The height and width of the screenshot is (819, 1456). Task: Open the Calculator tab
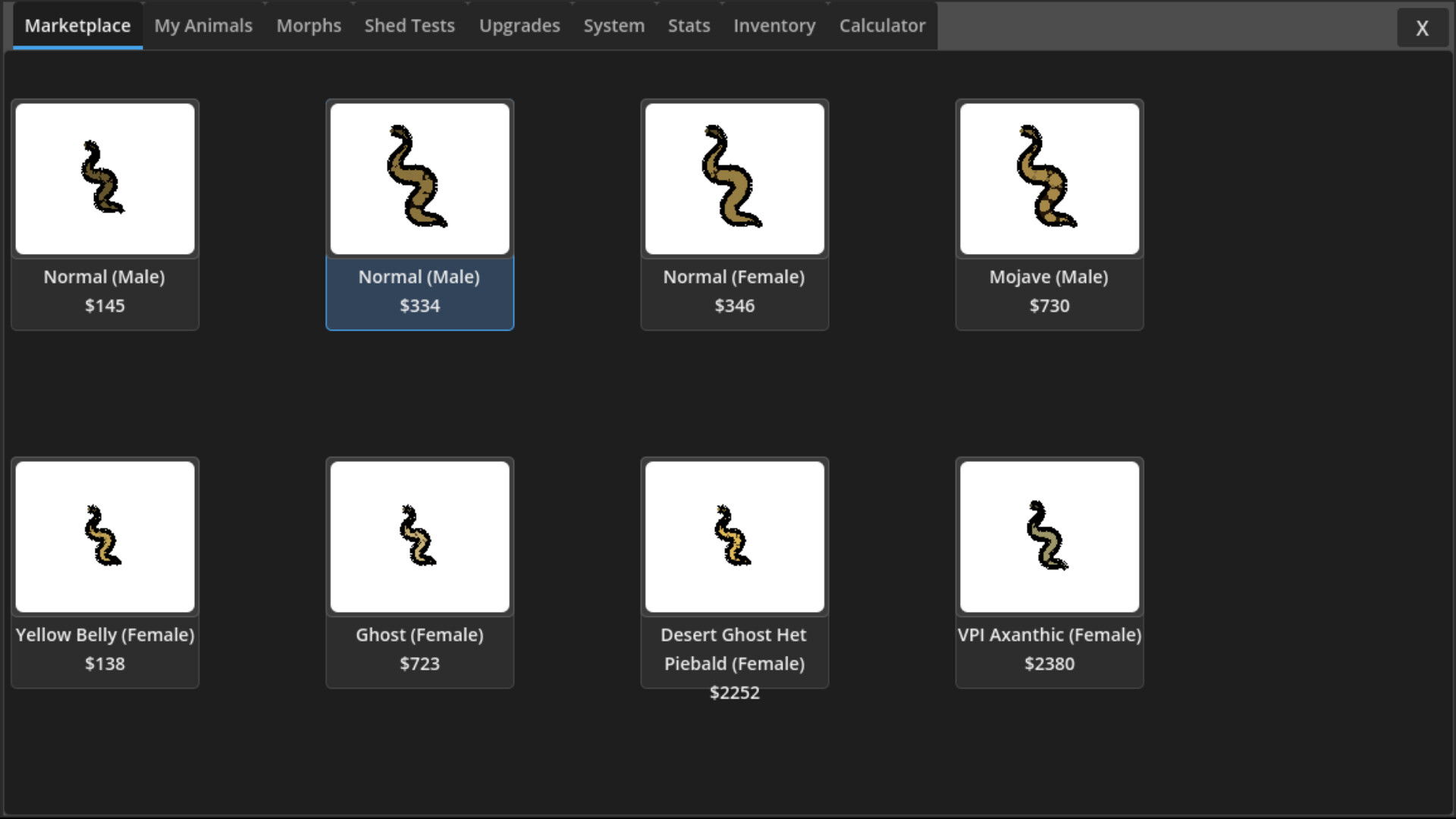click(882, 26)
